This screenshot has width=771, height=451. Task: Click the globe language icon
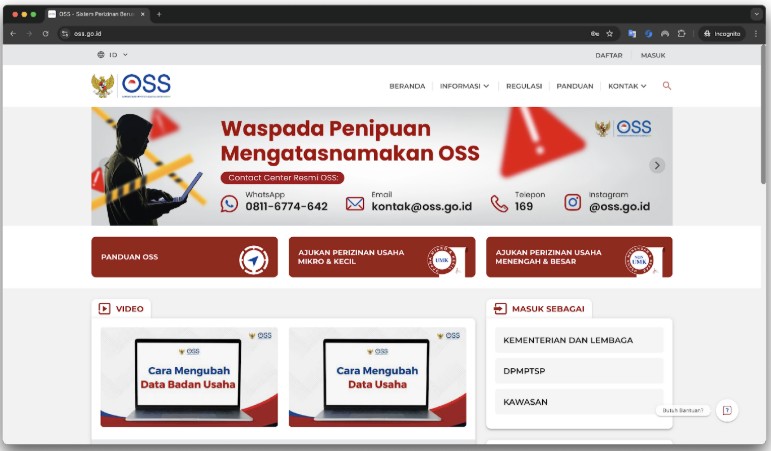click(x=101, y=55)
